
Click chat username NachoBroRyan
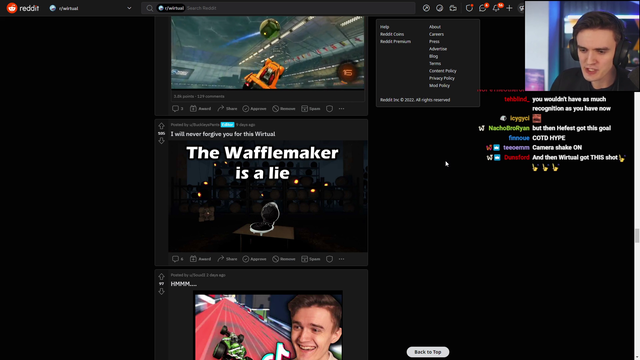coord(509,128)
